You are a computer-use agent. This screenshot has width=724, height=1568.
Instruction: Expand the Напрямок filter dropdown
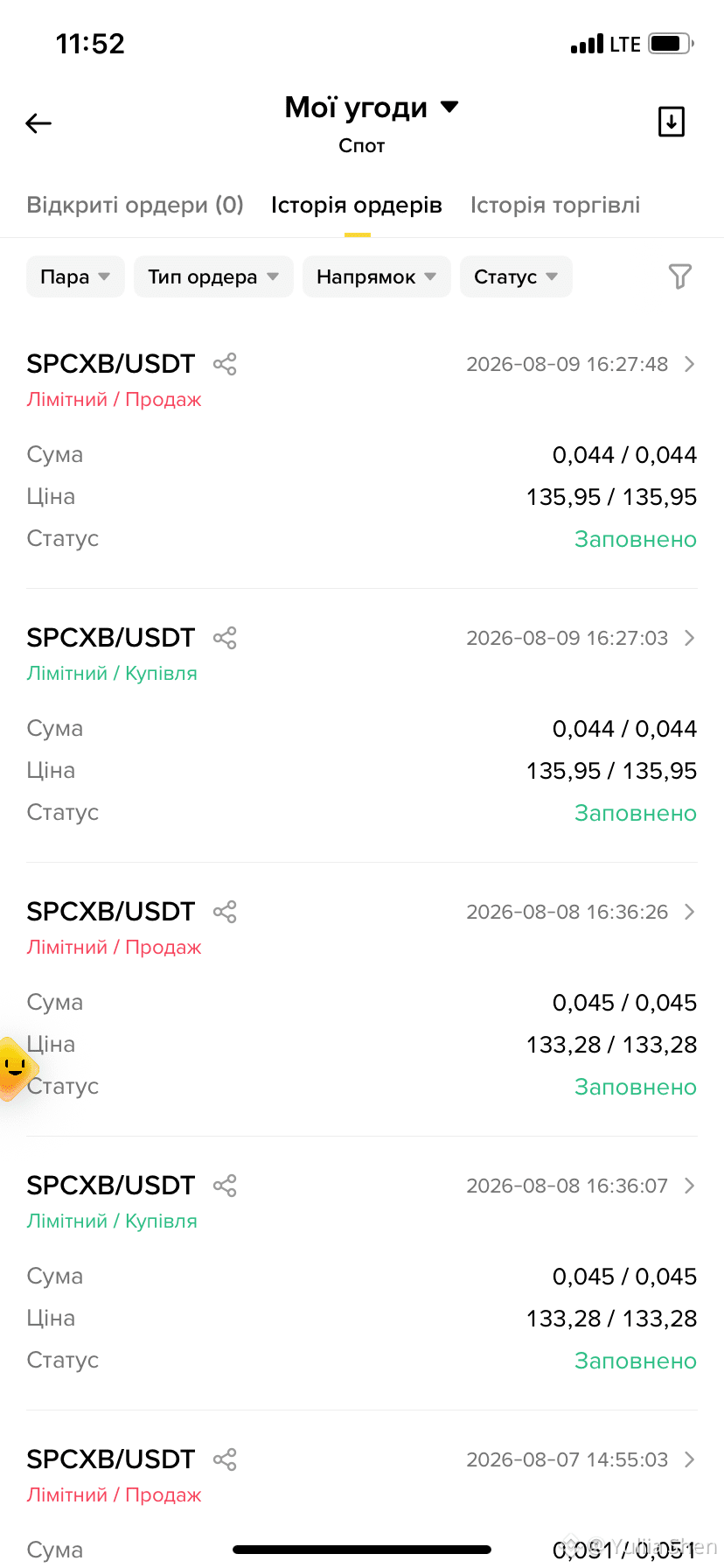pos(376,276)
